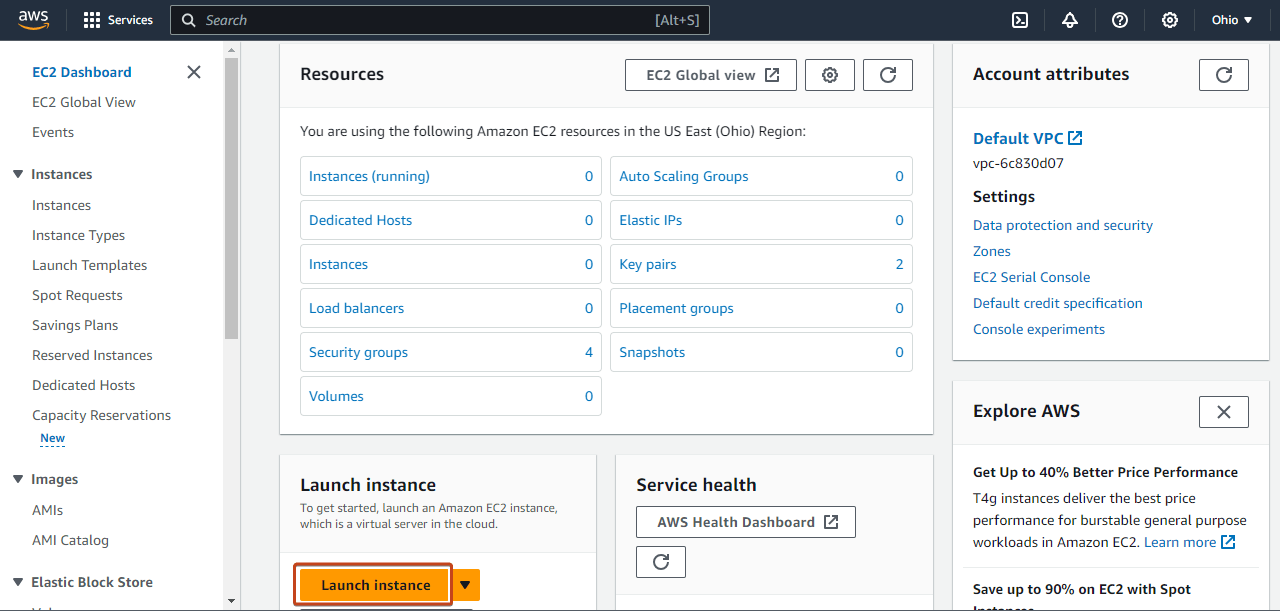1280x611 pixels.
Task: Open Default credit specification link
Action: pos(1058,303)
